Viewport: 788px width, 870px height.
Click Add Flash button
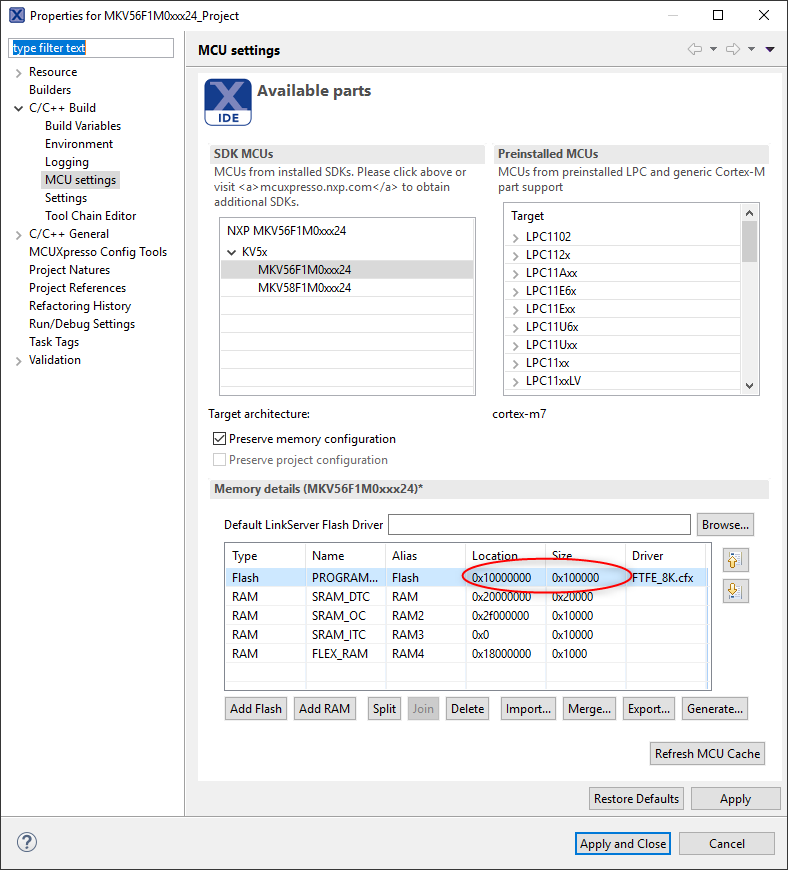(256, 709)
